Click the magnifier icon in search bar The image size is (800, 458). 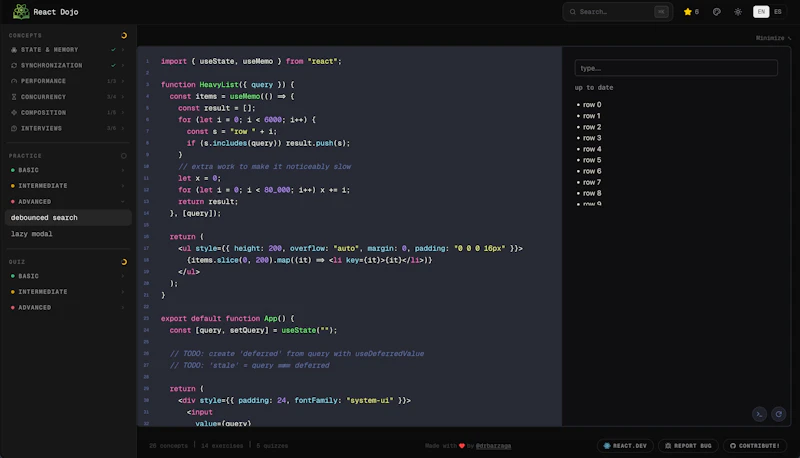[572, 12]
